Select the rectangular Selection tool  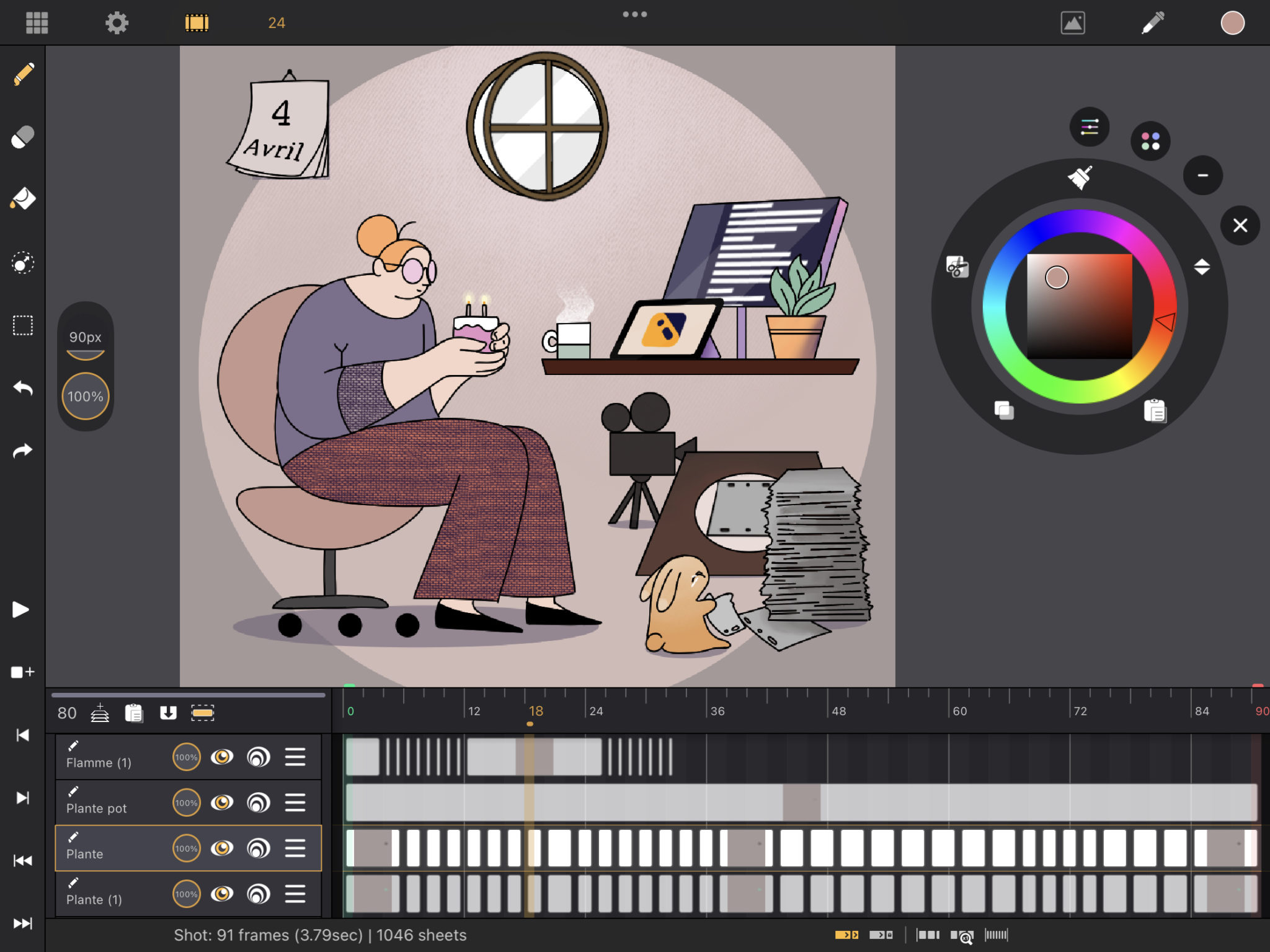pos(23,325)
